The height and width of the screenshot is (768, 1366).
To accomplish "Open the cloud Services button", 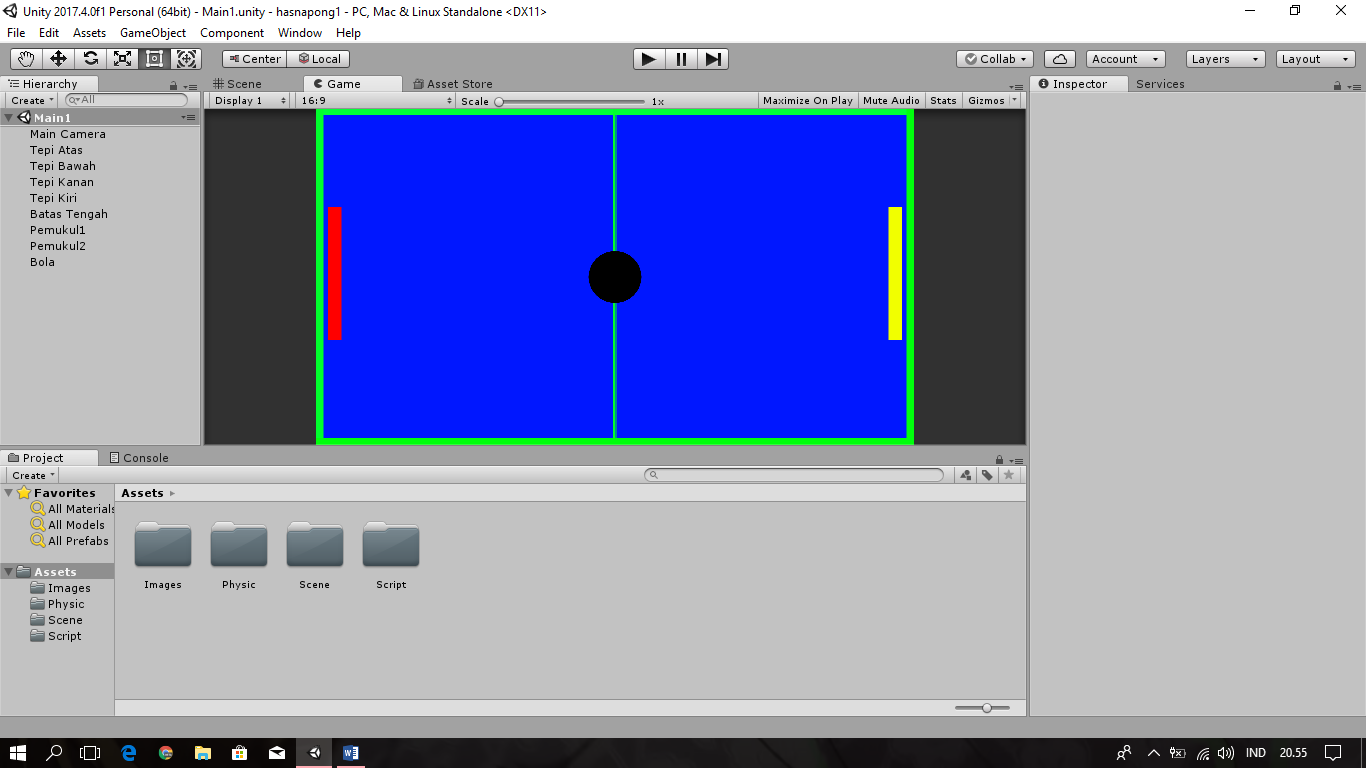I will click(x=1060, y=59).
